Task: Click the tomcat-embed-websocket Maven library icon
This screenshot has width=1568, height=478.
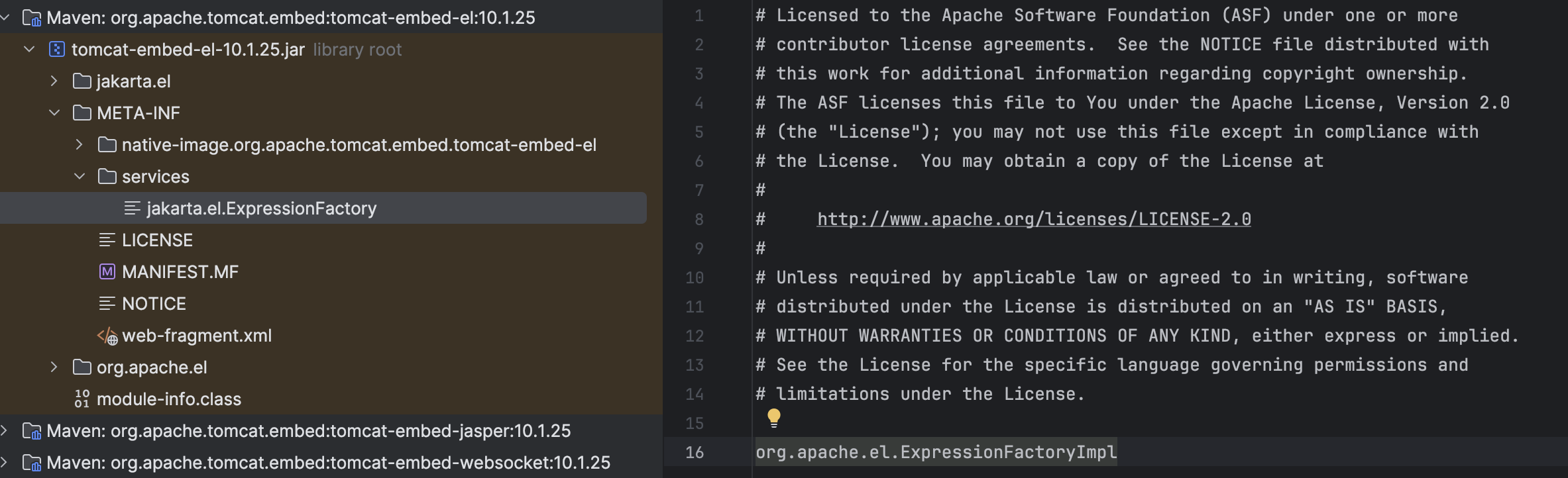Action: [x=32, y=463]
